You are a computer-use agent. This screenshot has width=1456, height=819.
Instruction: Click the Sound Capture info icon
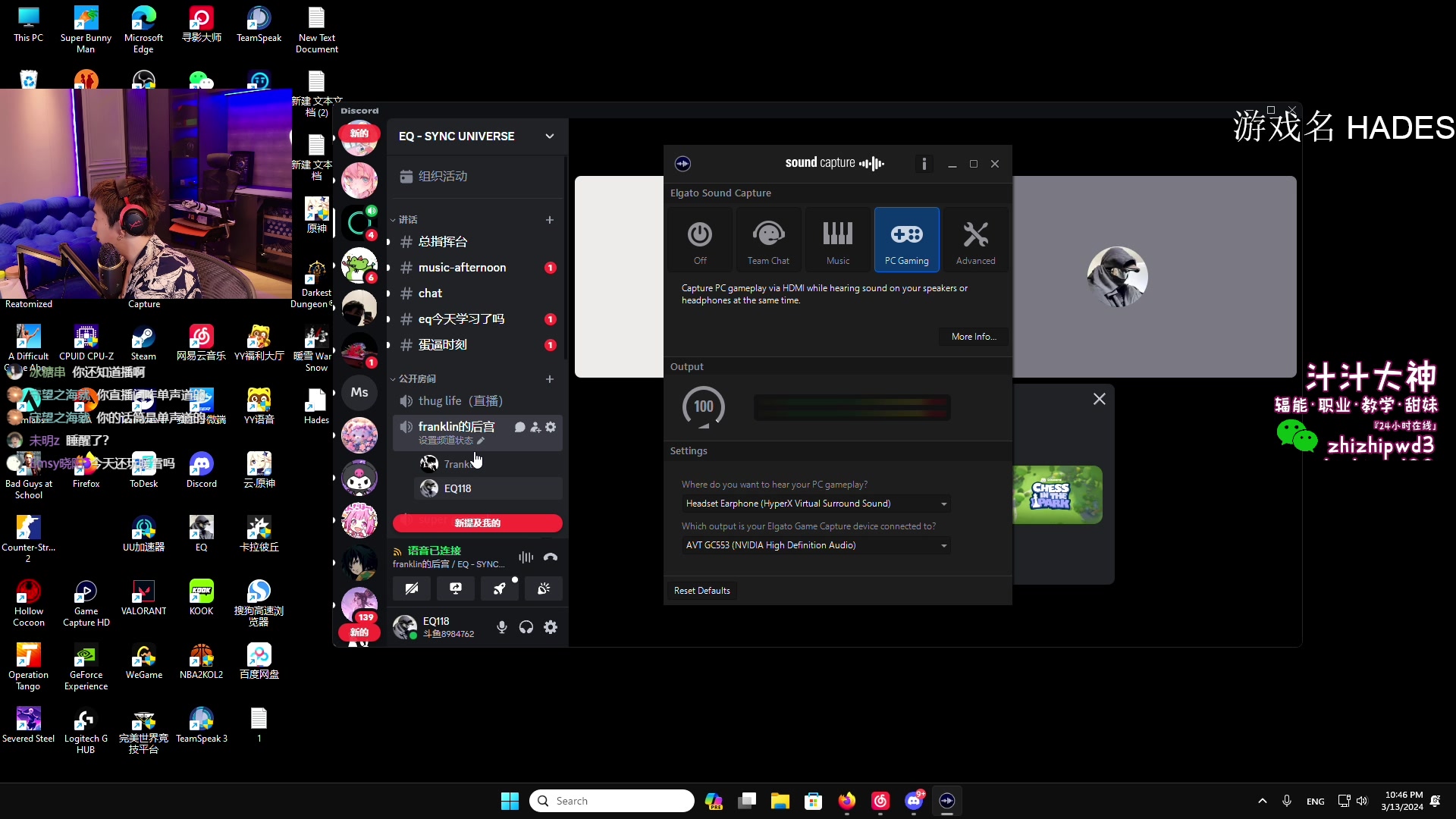pyautogui.click(x=924, y=164)
